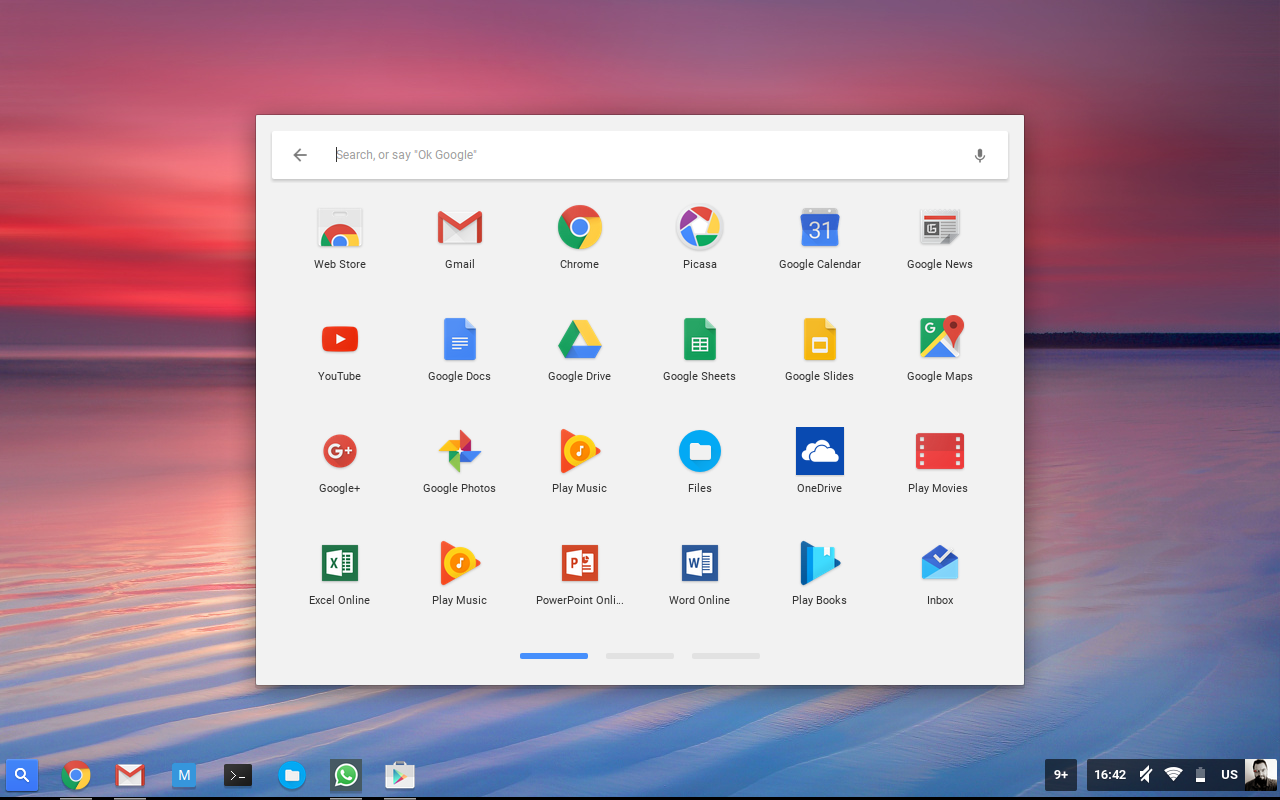Image resolution: width=1280 pixels, height=800 pixels.
Task: Click the 16:42 clock in system tray
Action: (1110, 775)
